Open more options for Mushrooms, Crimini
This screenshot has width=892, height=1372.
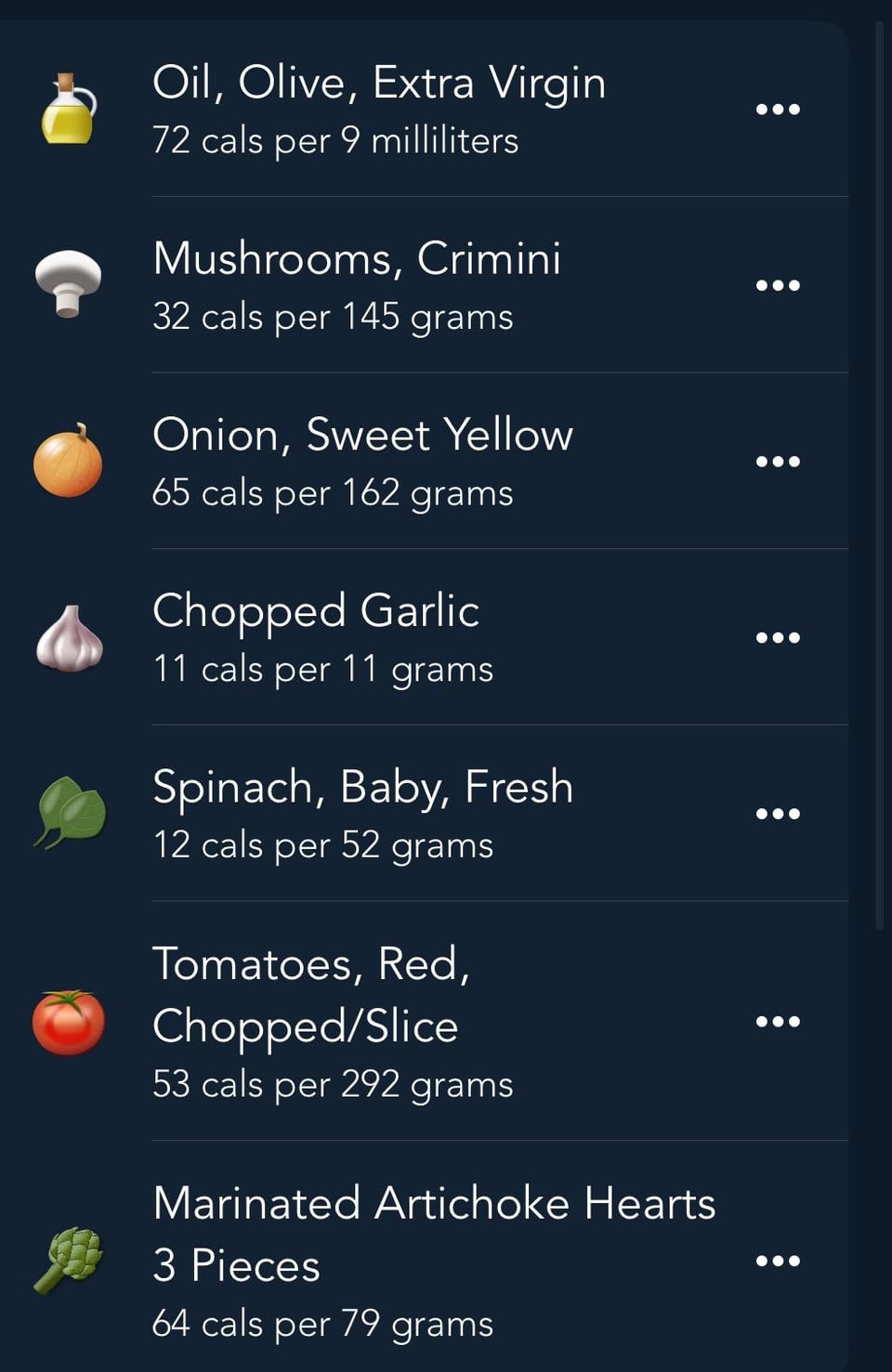pos(778,285)
